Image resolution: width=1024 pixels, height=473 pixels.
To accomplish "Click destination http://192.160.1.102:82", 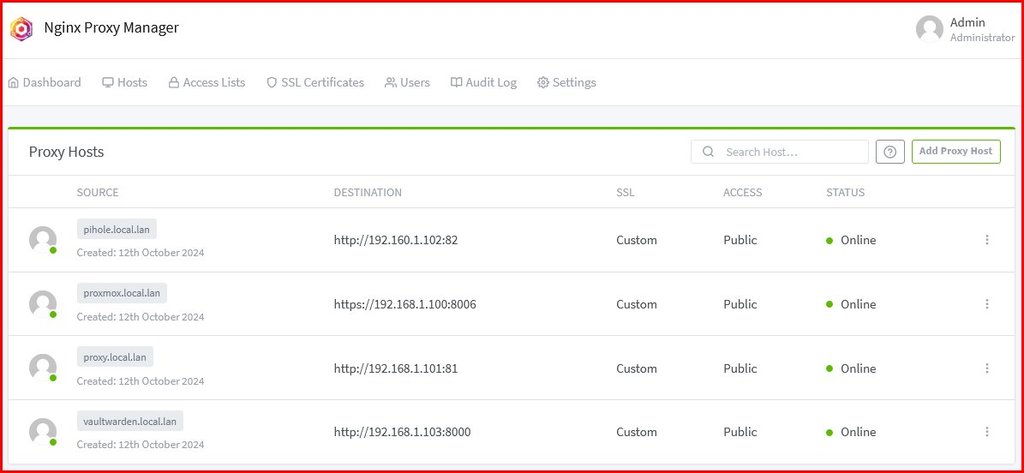I will click(396, 240).
